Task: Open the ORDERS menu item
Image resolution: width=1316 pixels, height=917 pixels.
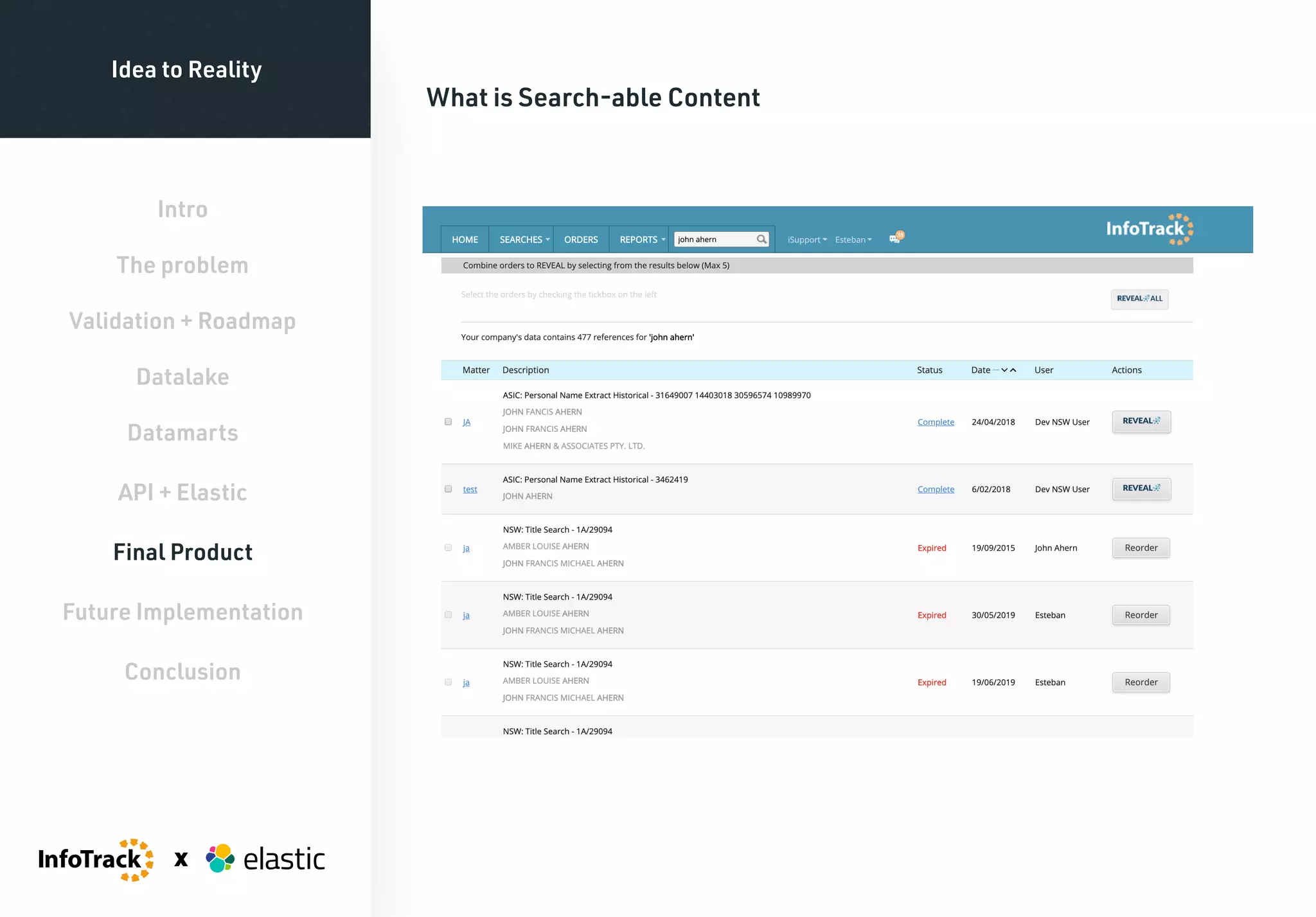Action: click(581, 240)
